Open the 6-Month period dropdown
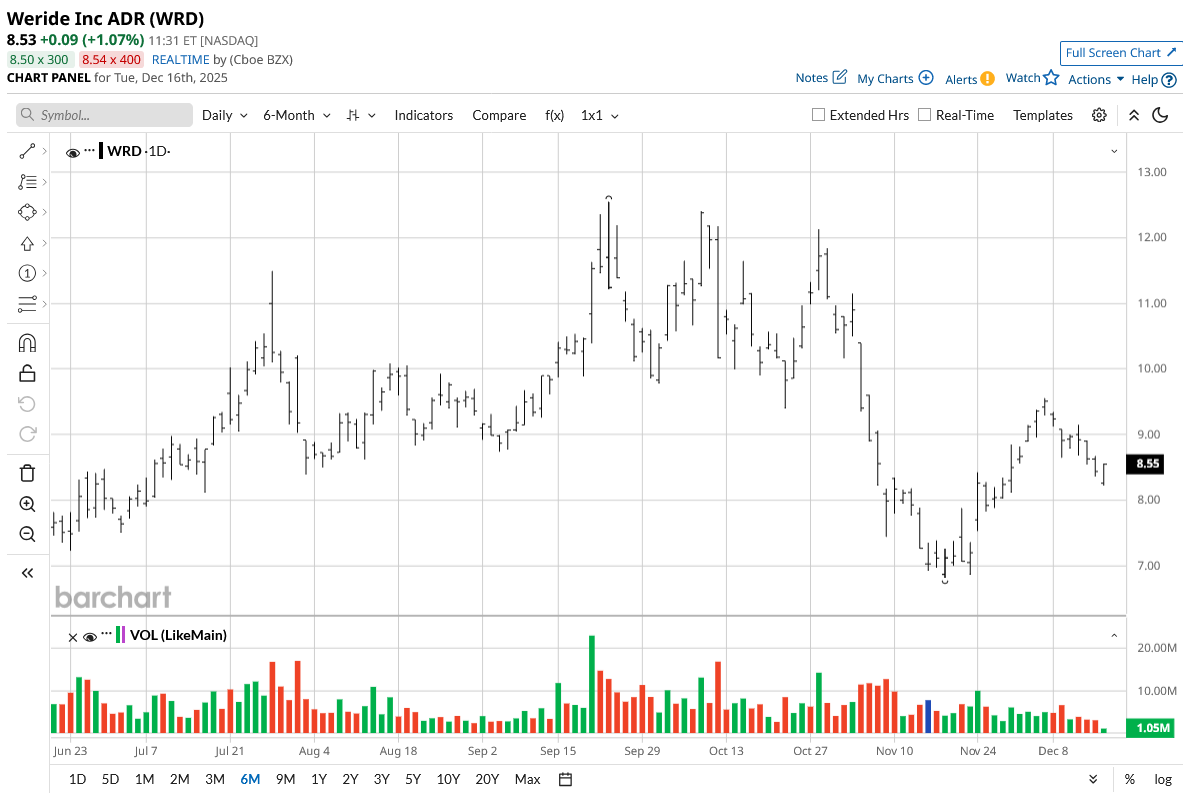This screenshot has height=793, width=1183. tap(297, 115)
